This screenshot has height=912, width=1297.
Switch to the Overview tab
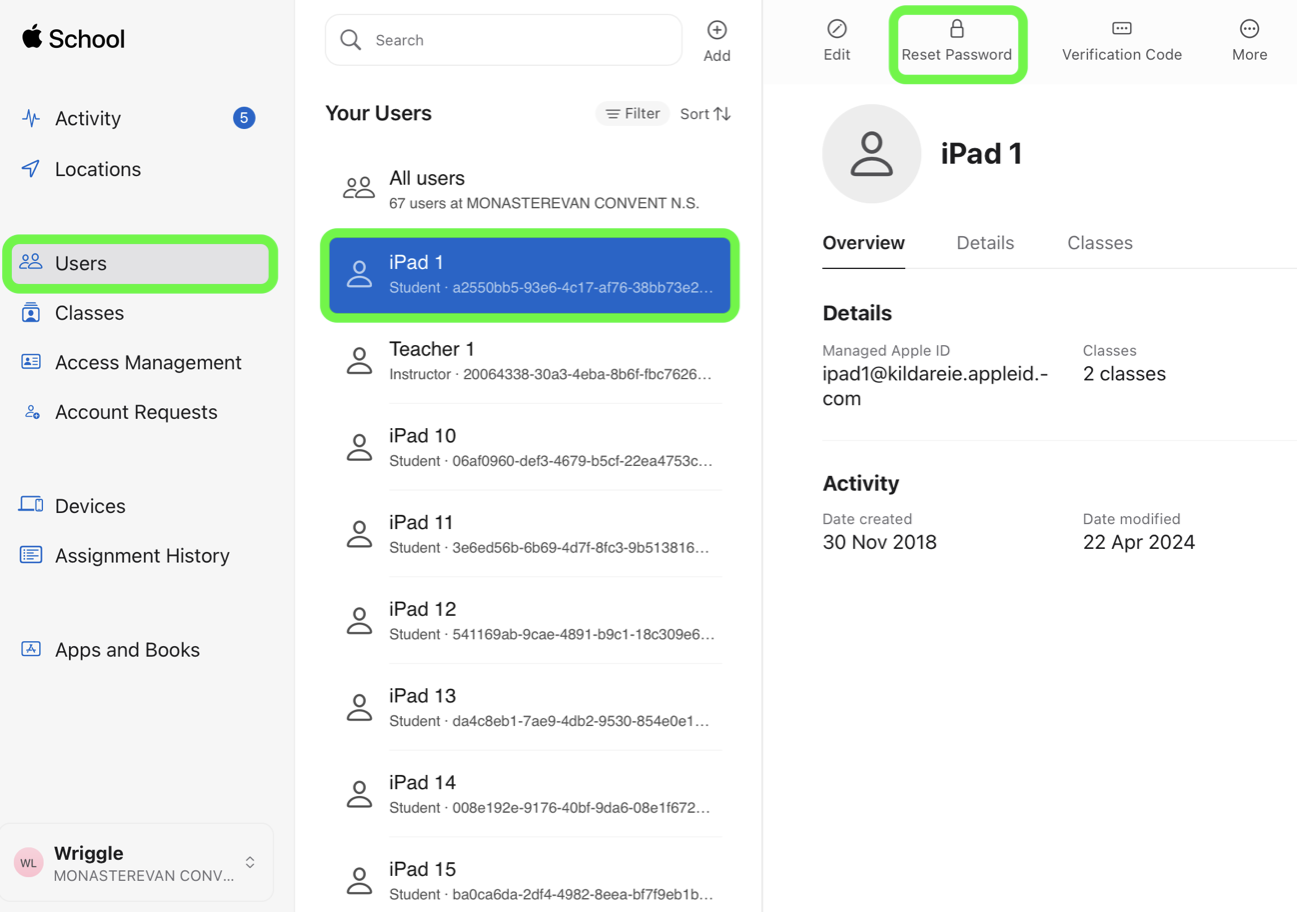pyautogui.click(x=864, y=243)
